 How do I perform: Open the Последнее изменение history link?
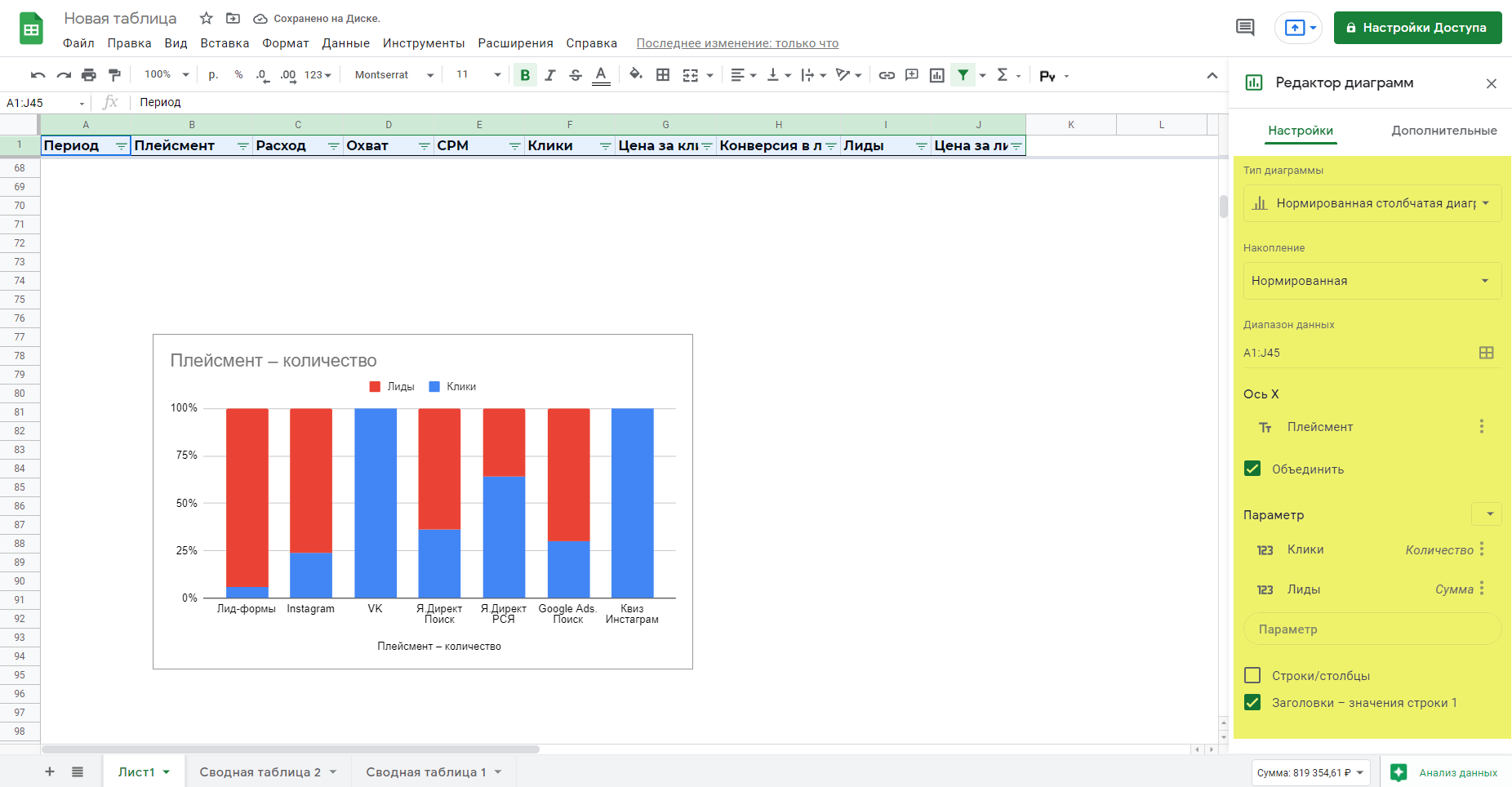point(737,43)
